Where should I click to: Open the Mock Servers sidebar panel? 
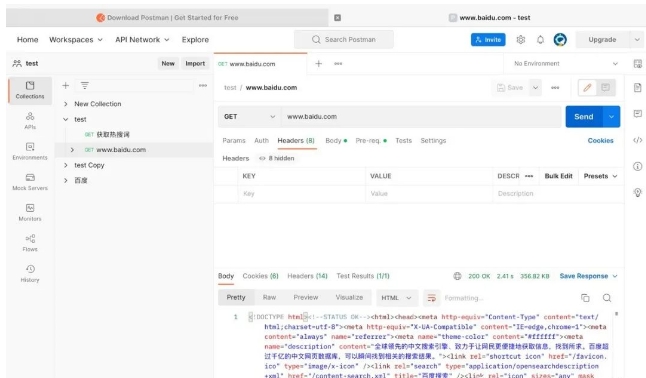tap(30, 181)
